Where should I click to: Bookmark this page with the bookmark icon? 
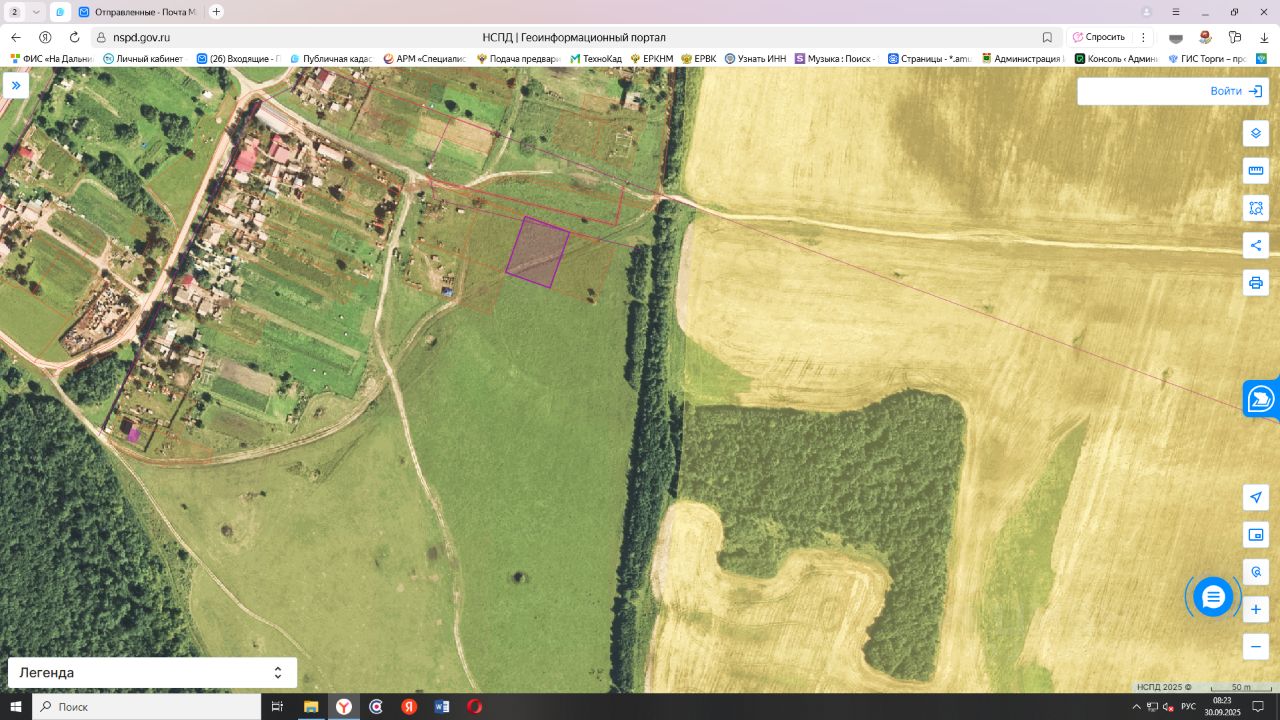(1047, 37)
